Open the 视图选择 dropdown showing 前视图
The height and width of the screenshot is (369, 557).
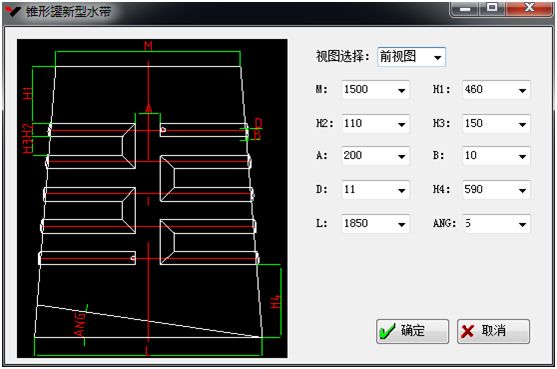438,57
